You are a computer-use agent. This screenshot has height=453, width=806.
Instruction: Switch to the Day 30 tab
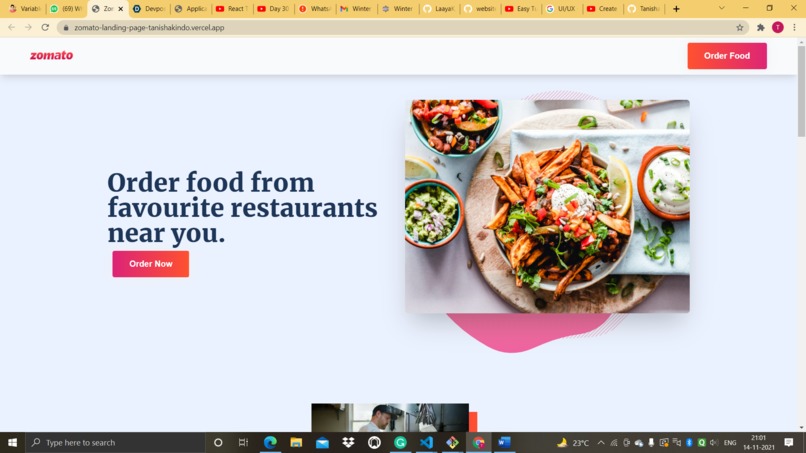273,9
